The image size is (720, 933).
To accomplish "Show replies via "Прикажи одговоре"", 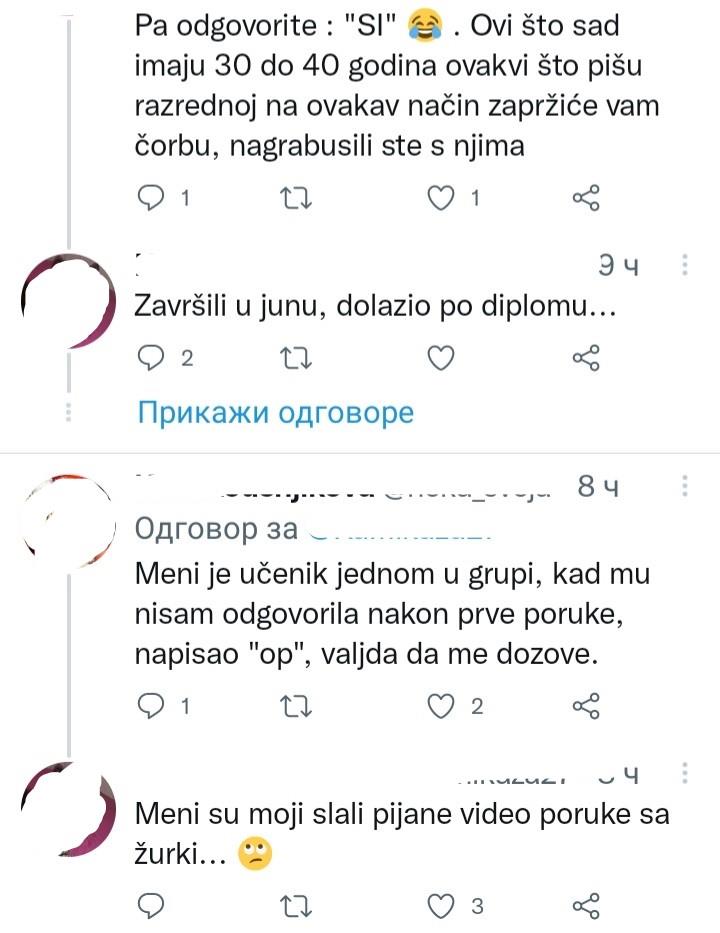I will point(275,412).
